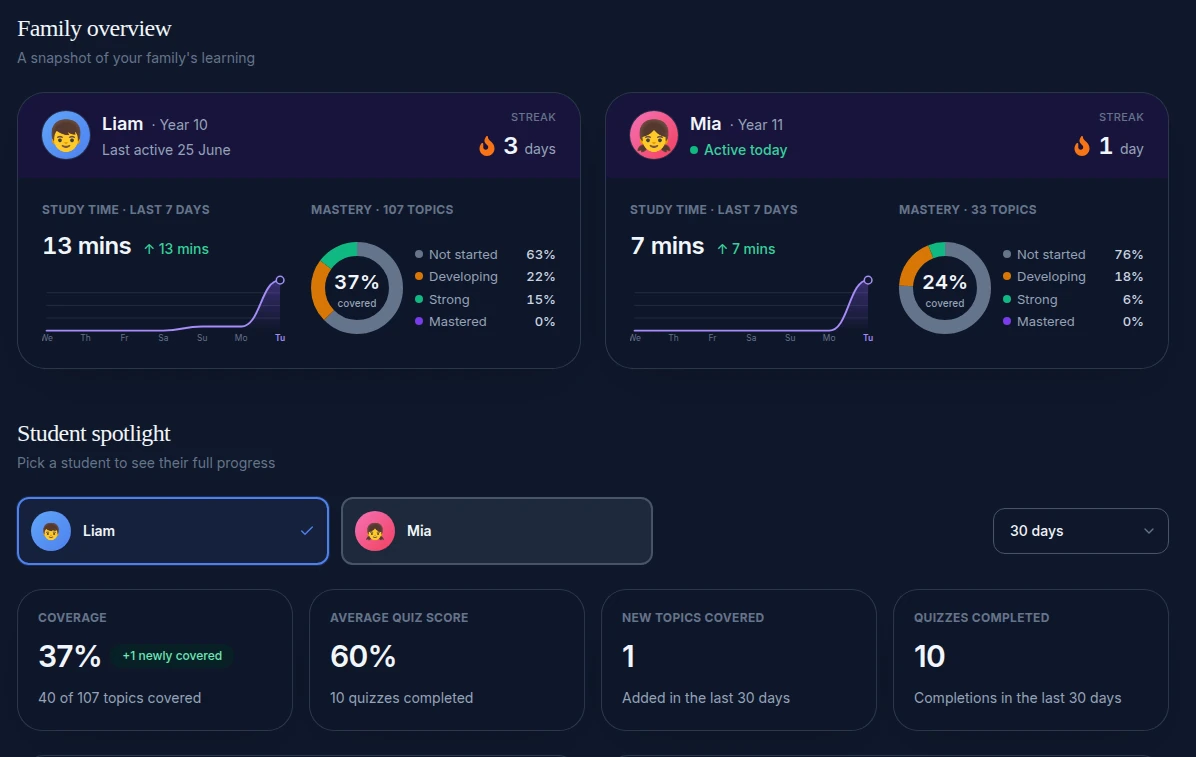The height and width of the screenshot is (757, 1196).
Task: Click the Quizzes Completed stat card
Action: click(1030, 660)
